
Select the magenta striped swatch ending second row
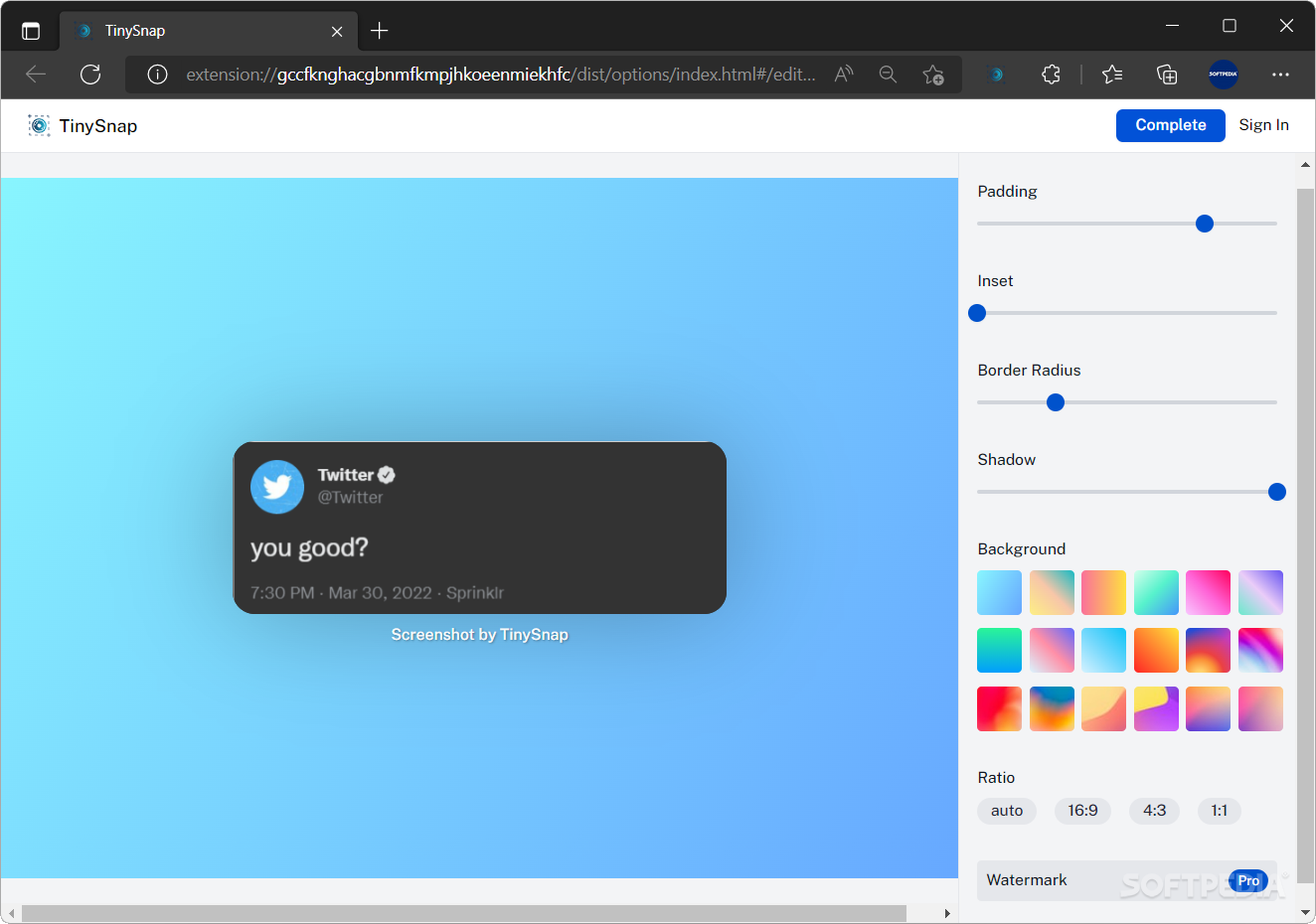(x=1260, y=651)
